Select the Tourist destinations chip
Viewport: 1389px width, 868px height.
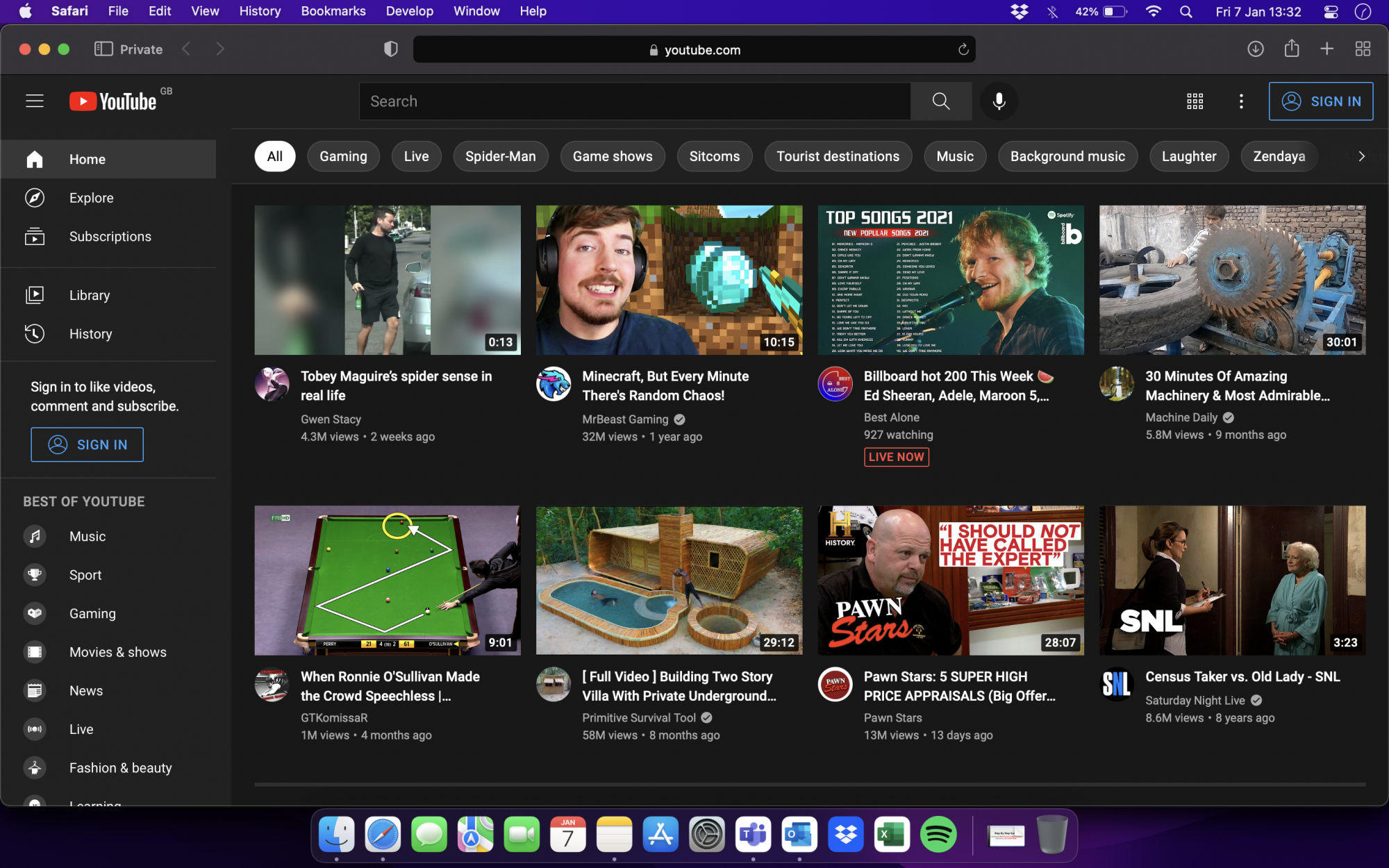tap(838, 156)
